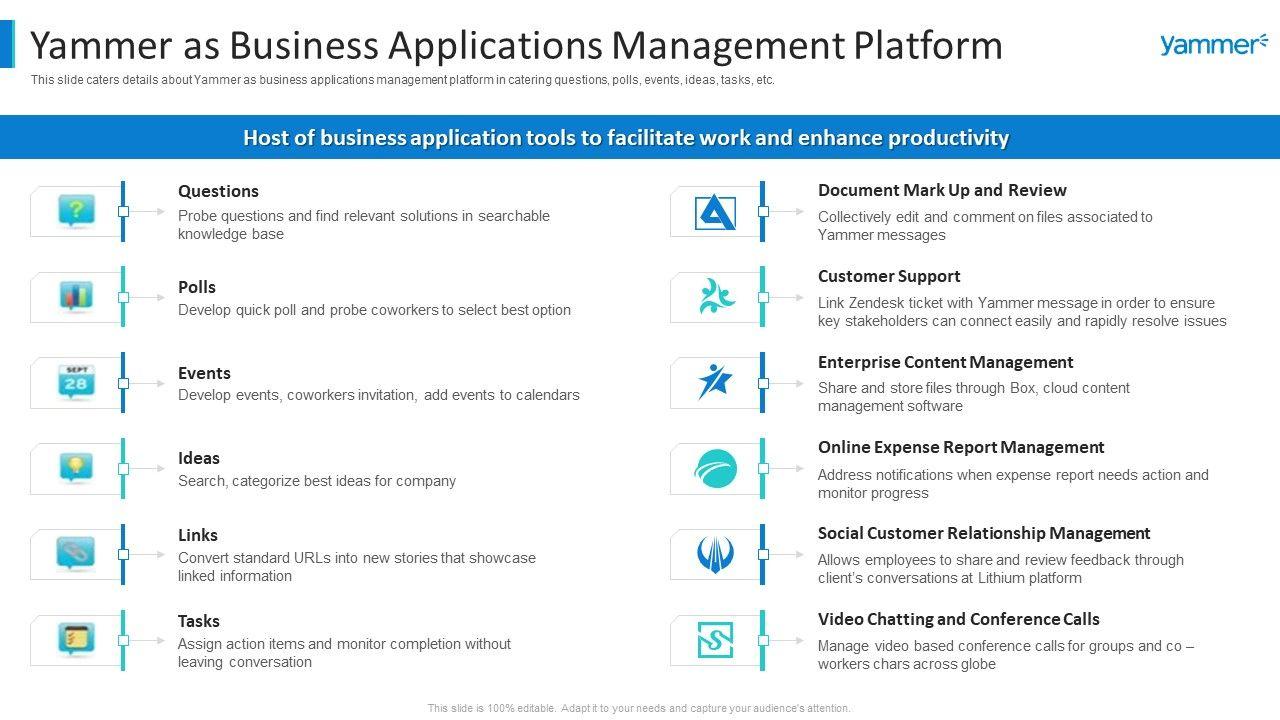Image resolution: width=1280 pixels, height=720 pixels.
Task: Click the description about expense report notifications
Action: [x=1013, y=484]
